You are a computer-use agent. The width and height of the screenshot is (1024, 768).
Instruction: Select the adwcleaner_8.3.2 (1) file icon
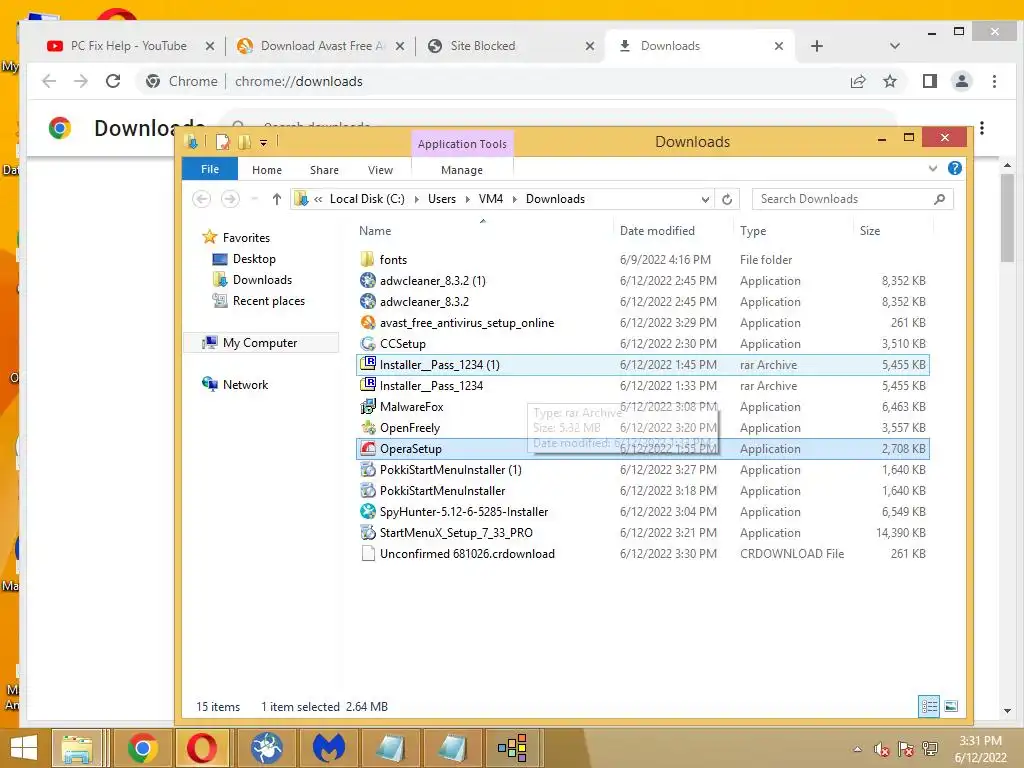[x=368, y=281]
